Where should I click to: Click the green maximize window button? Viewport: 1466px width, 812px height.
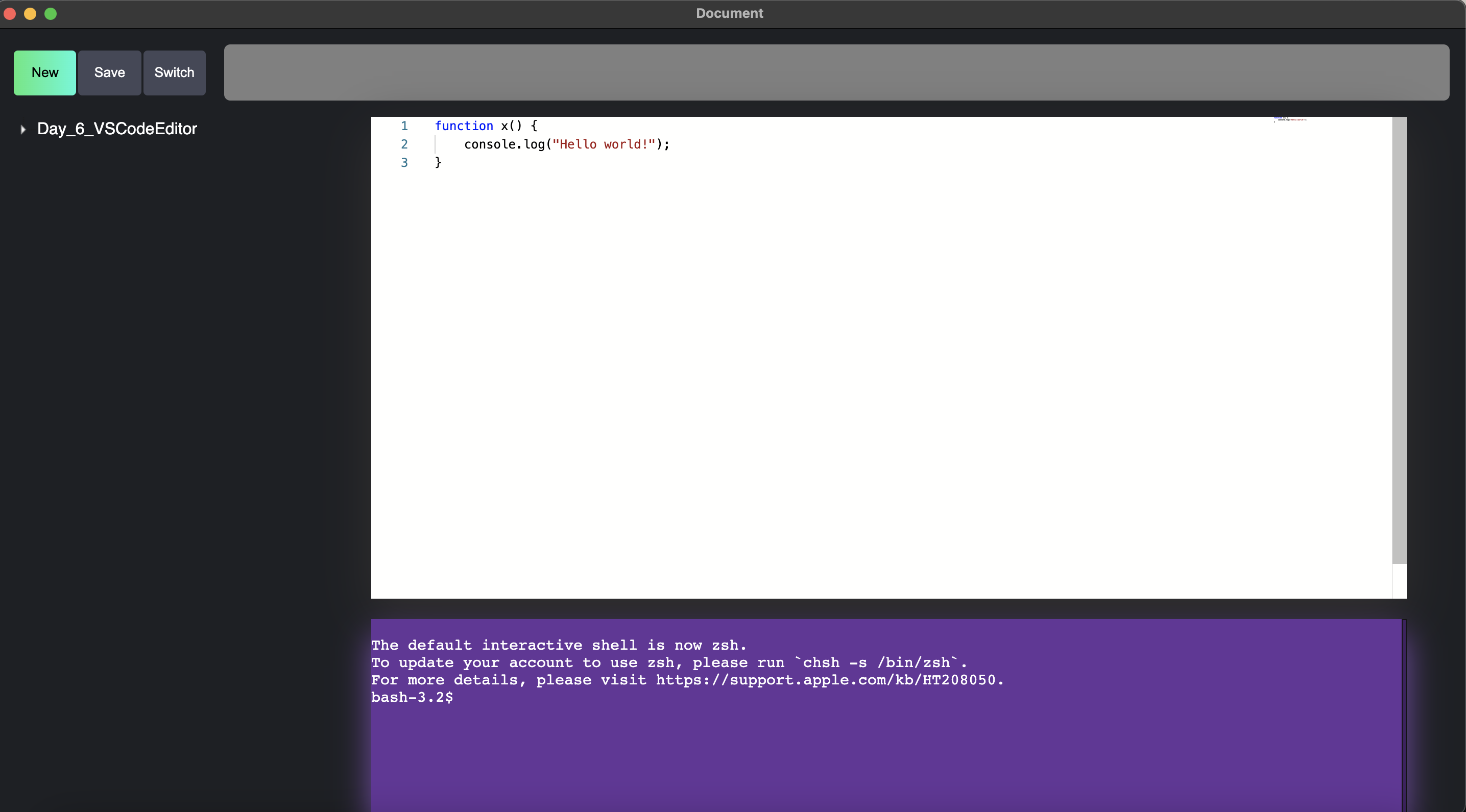(x=51, y=14)
